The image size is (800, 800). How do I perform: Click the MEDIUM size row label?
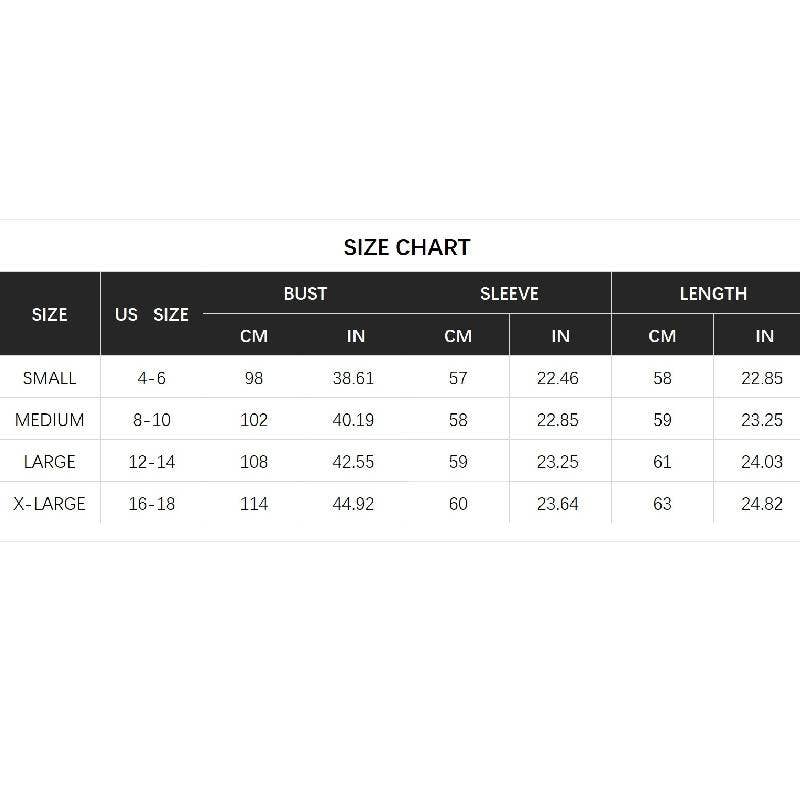pos(49,420)
